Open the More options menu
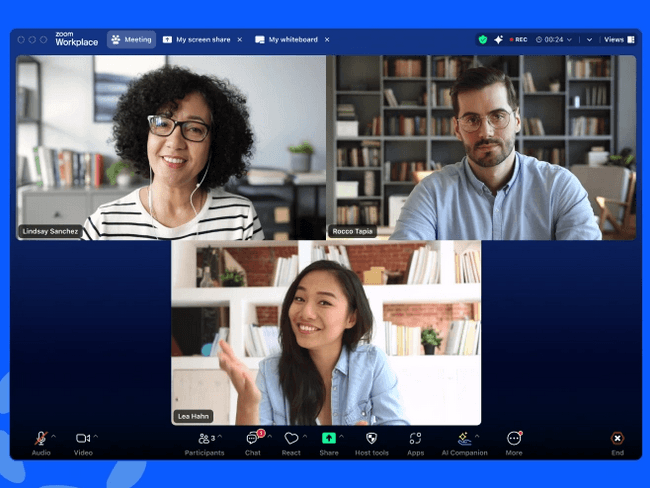 [x=514, y=443]
